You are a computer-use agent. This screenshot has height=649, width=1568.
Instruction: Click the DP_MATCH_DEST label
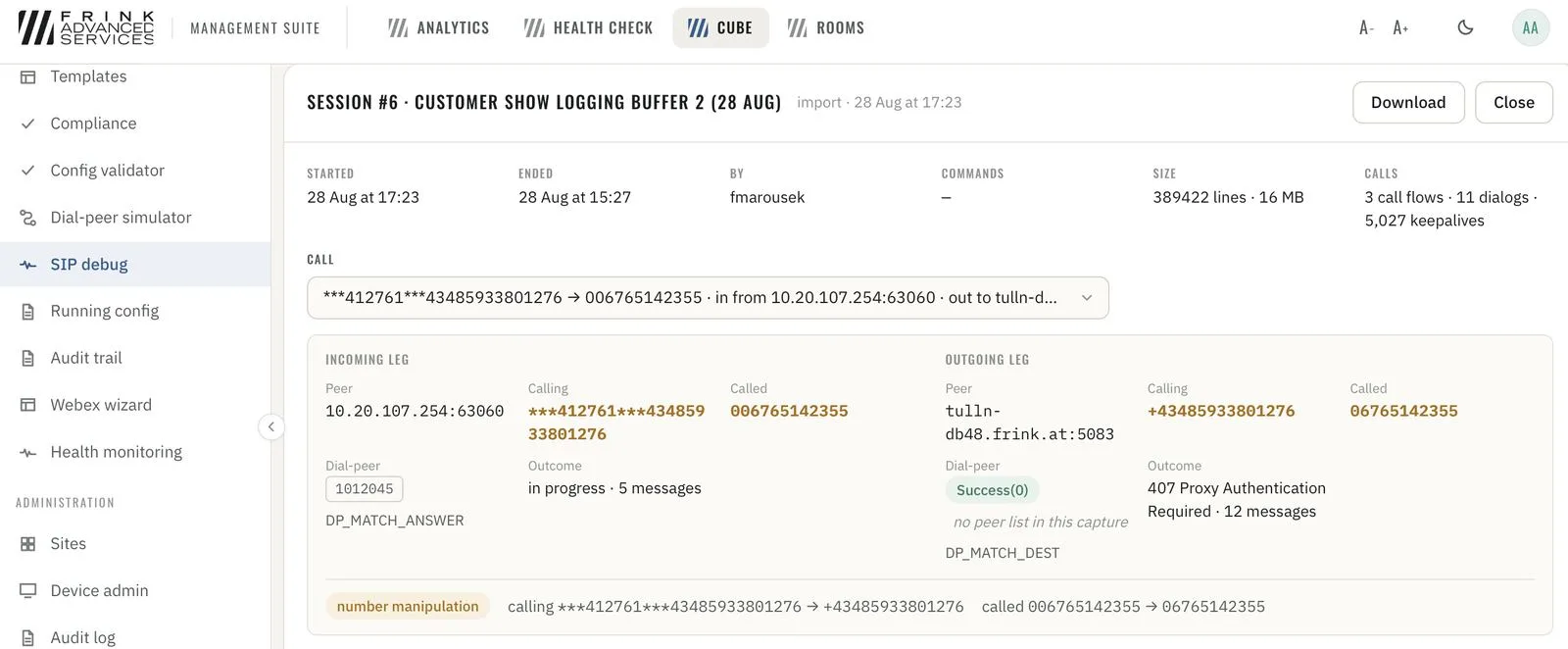click(1003, 553)
